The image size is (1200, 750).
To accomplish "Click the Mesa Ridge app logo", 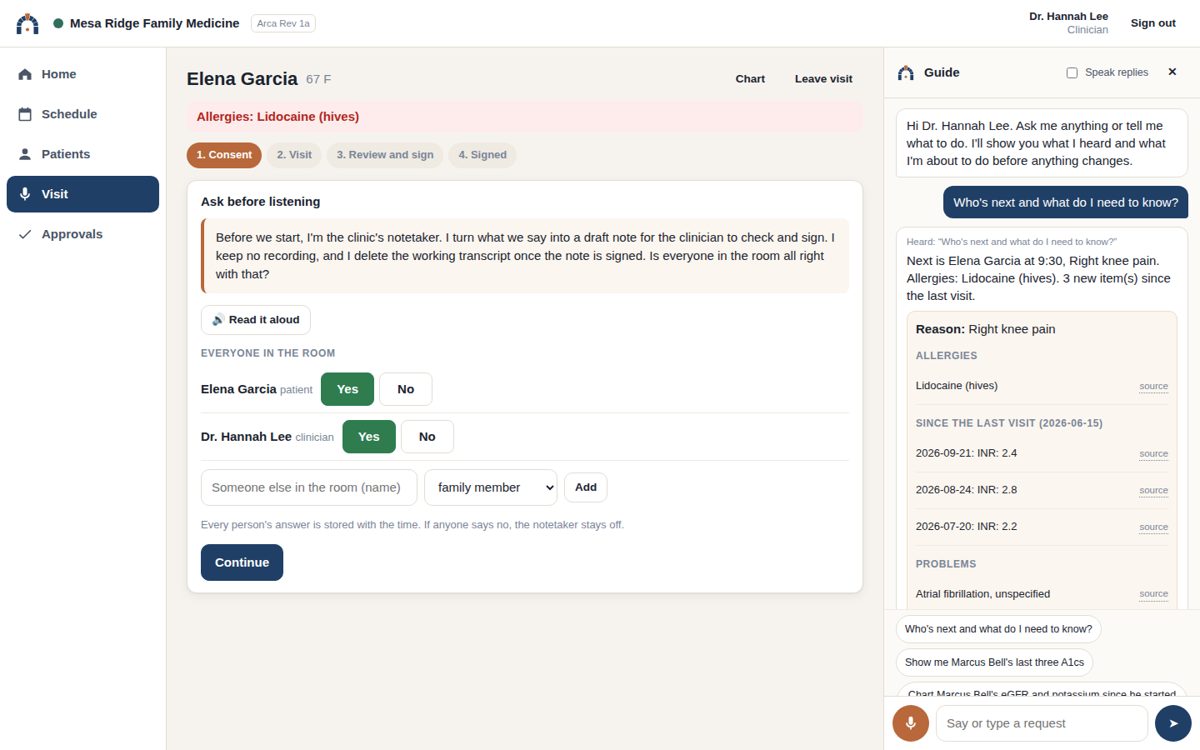I will point(28,23).
